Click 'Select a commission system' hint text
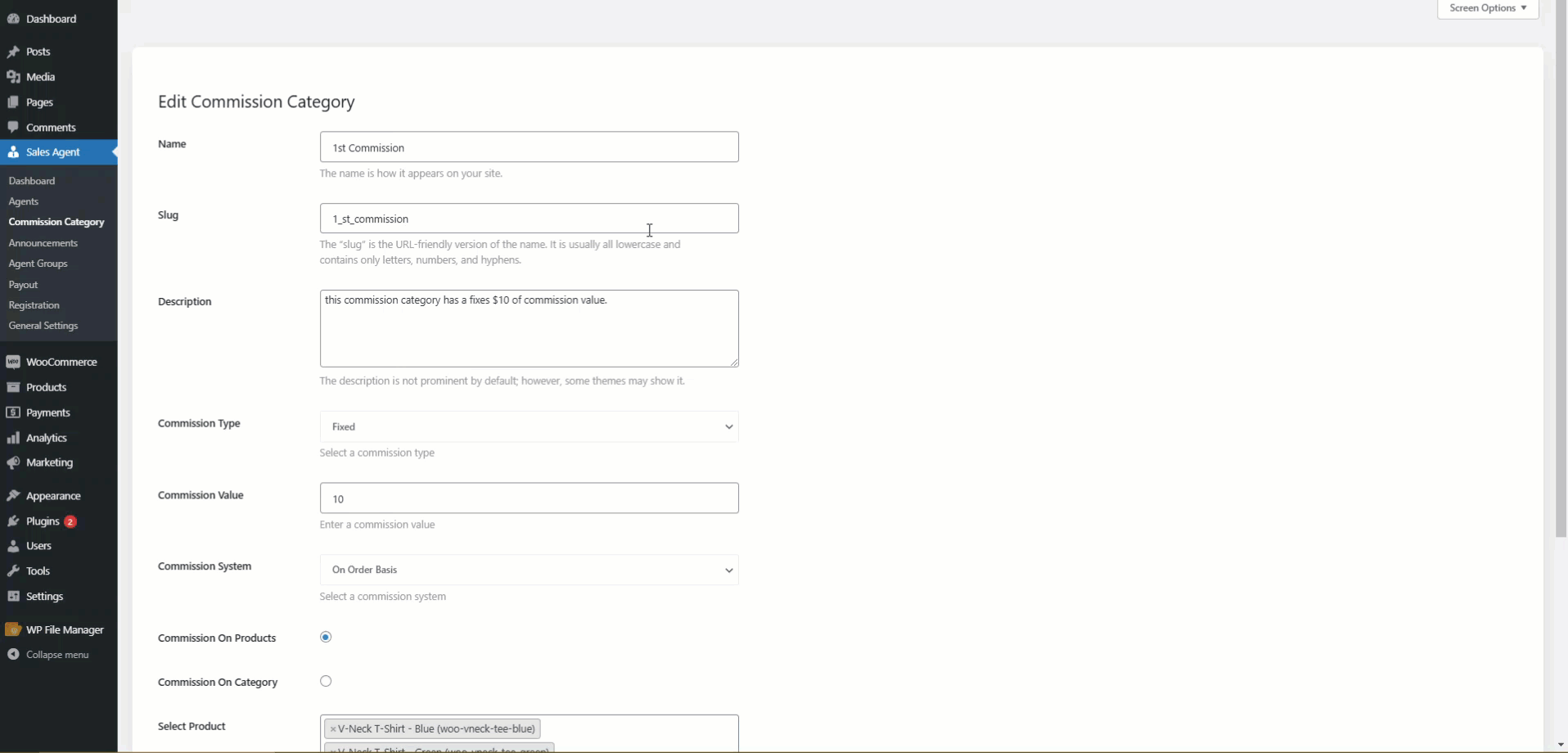 click(x=383, y=597)
